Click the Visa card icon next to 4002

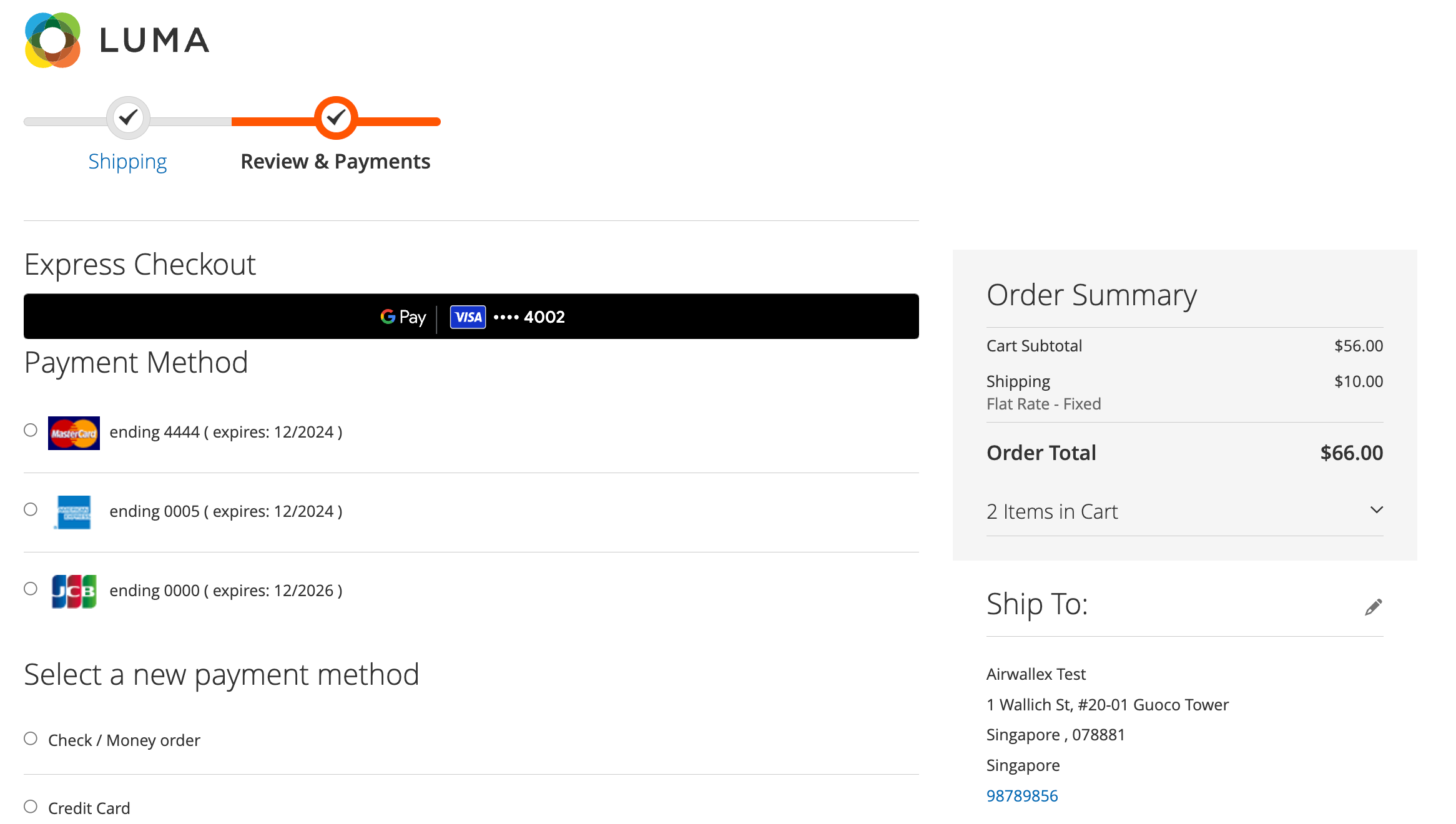pos(467,316)
